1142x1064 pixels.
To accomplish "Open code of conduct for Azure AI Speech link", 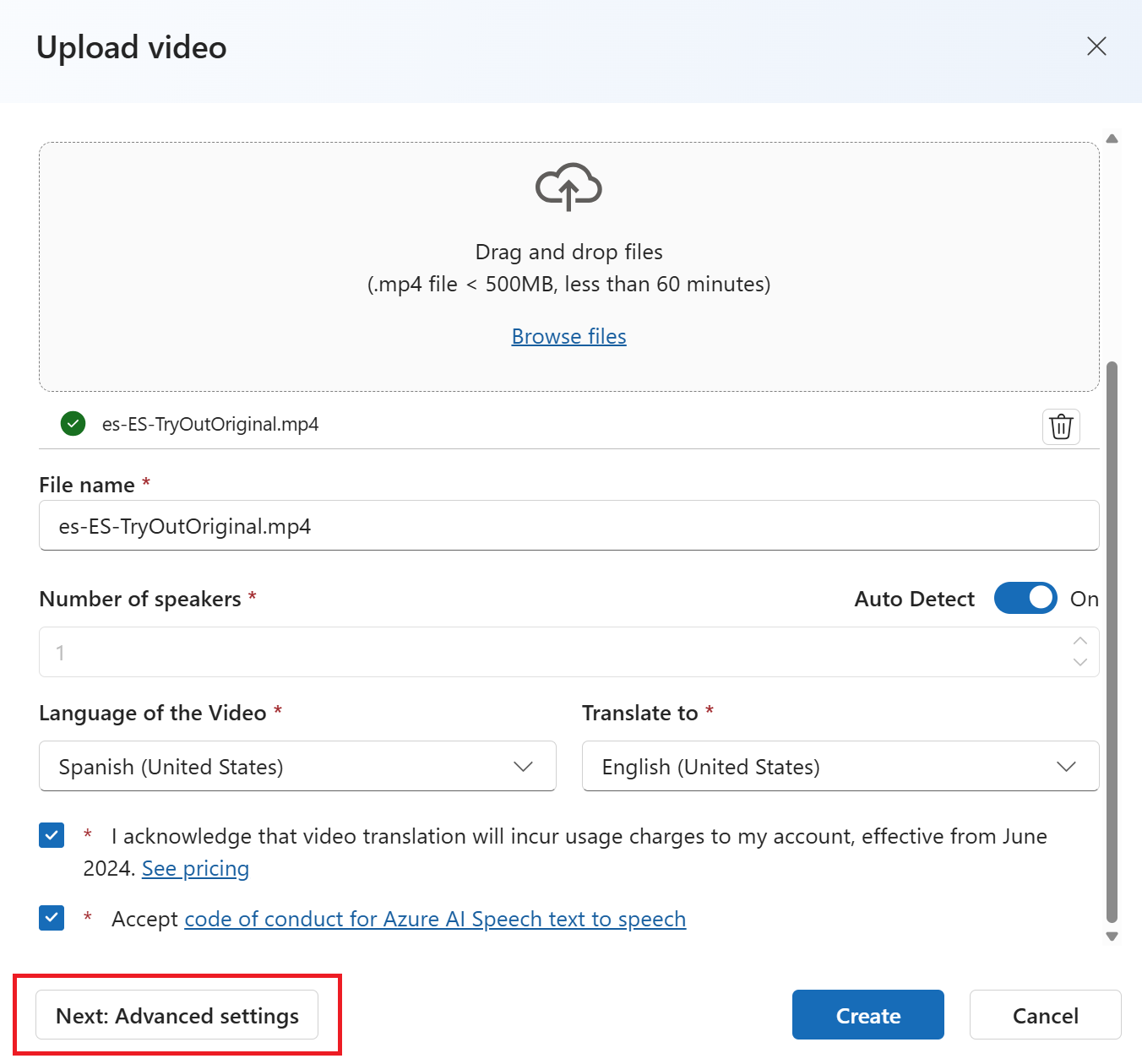I will (x=435, y=919).
